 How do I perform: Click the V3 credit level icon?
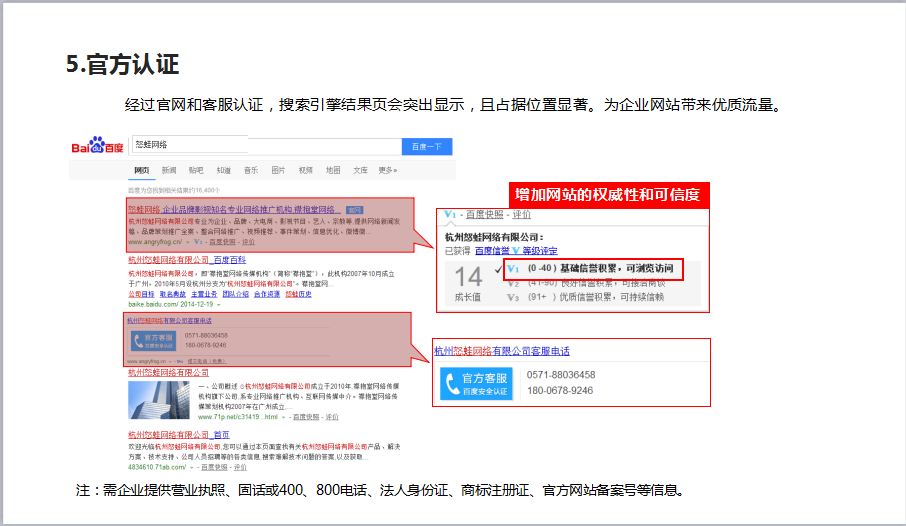(x=512, y=297)
